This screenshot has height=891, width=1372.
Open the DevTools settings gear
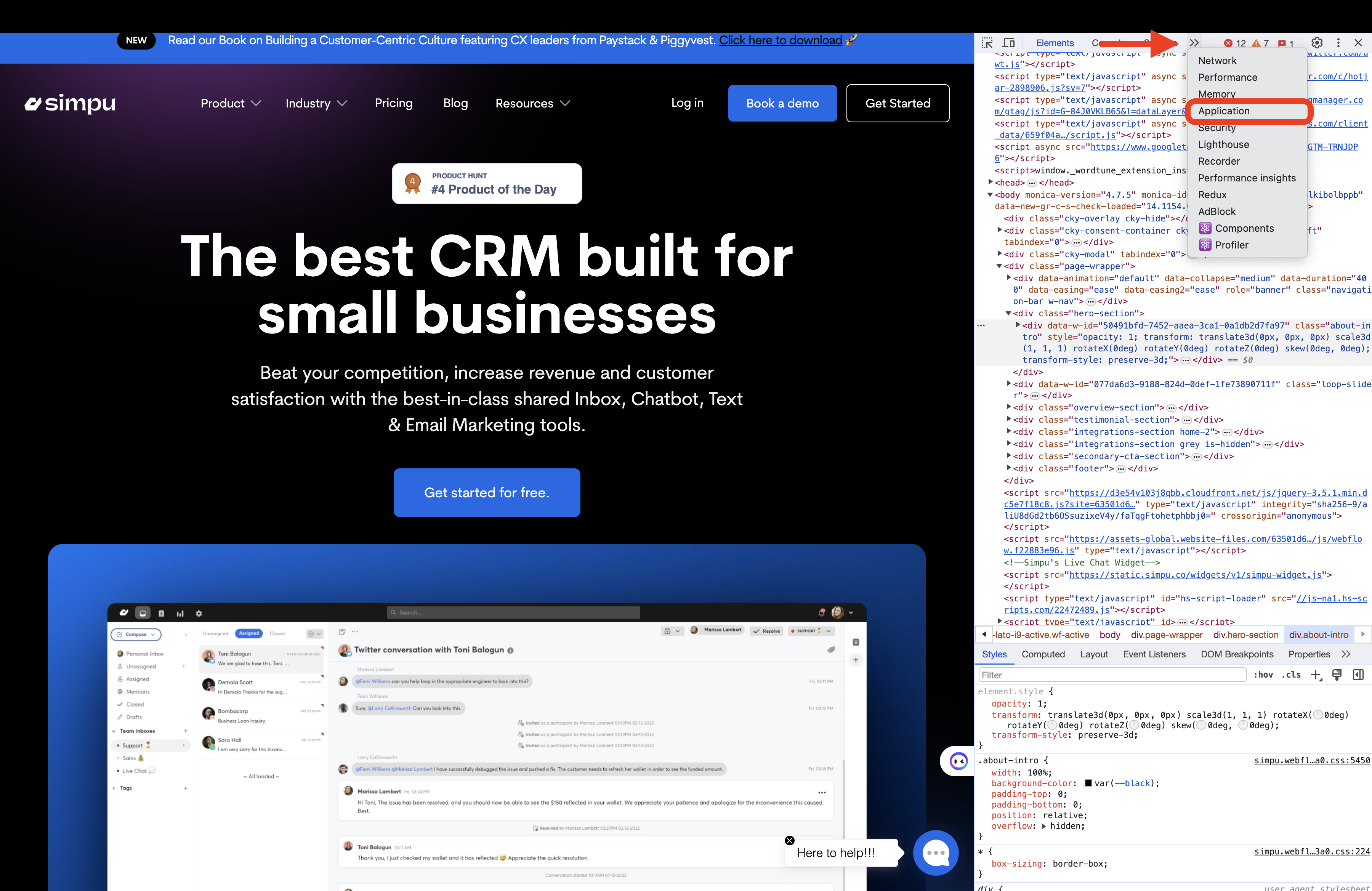point(1317,43)
